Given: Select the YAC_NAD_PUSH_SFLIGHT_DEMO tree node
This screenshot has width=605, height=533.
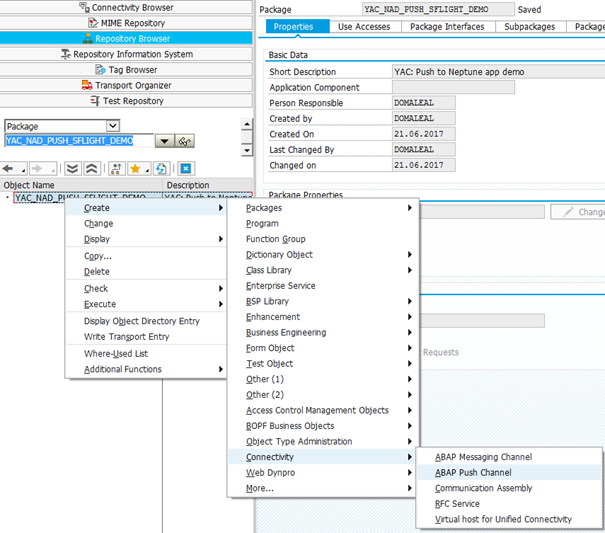Looking at the screenshot, I should [x=80, y=198].
